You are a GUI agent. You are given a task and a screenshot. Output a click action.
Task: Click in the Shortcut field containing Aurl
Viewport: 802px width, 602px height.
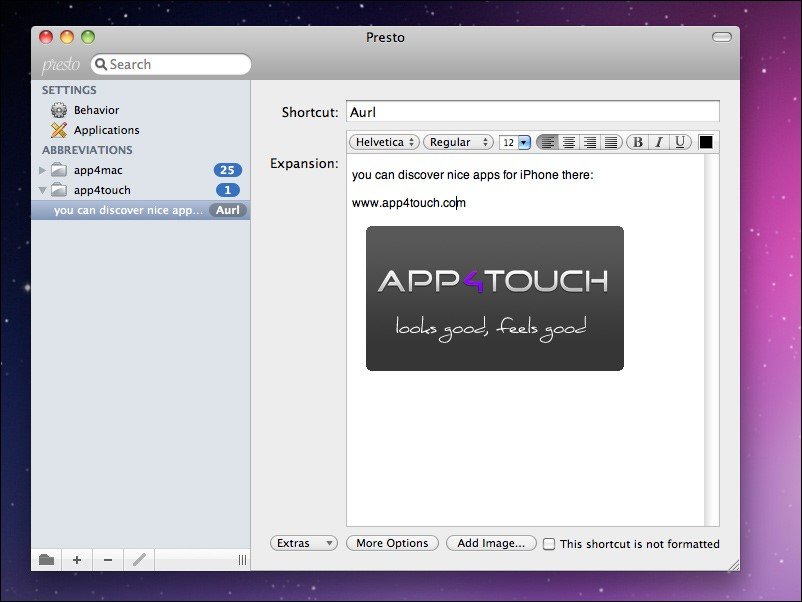pyautogui.click(x=533, y=112)
